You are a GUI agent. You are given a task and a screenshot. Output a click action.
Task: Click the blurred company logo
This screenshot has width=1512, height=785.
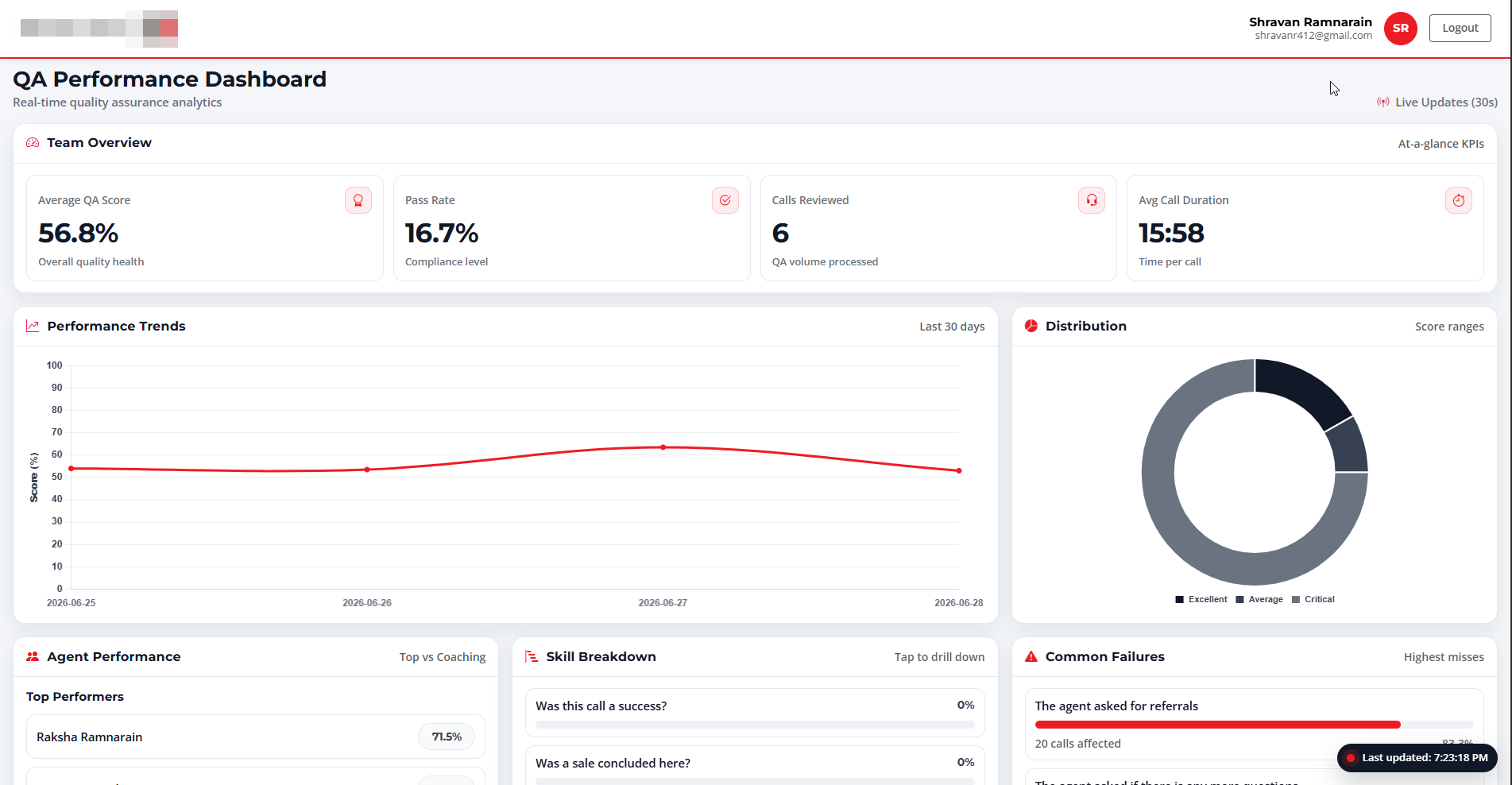pos(99,29)
